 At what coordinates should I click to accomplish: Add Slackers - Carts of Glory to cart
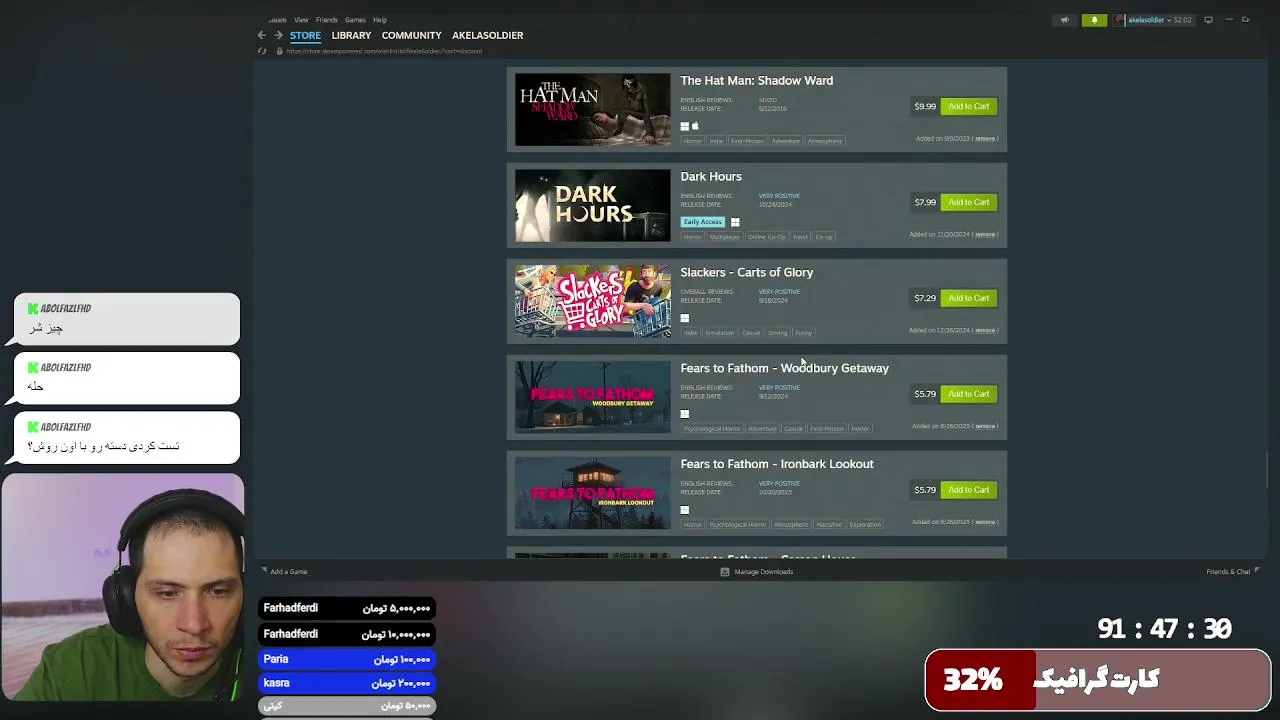tap(968, 298)
